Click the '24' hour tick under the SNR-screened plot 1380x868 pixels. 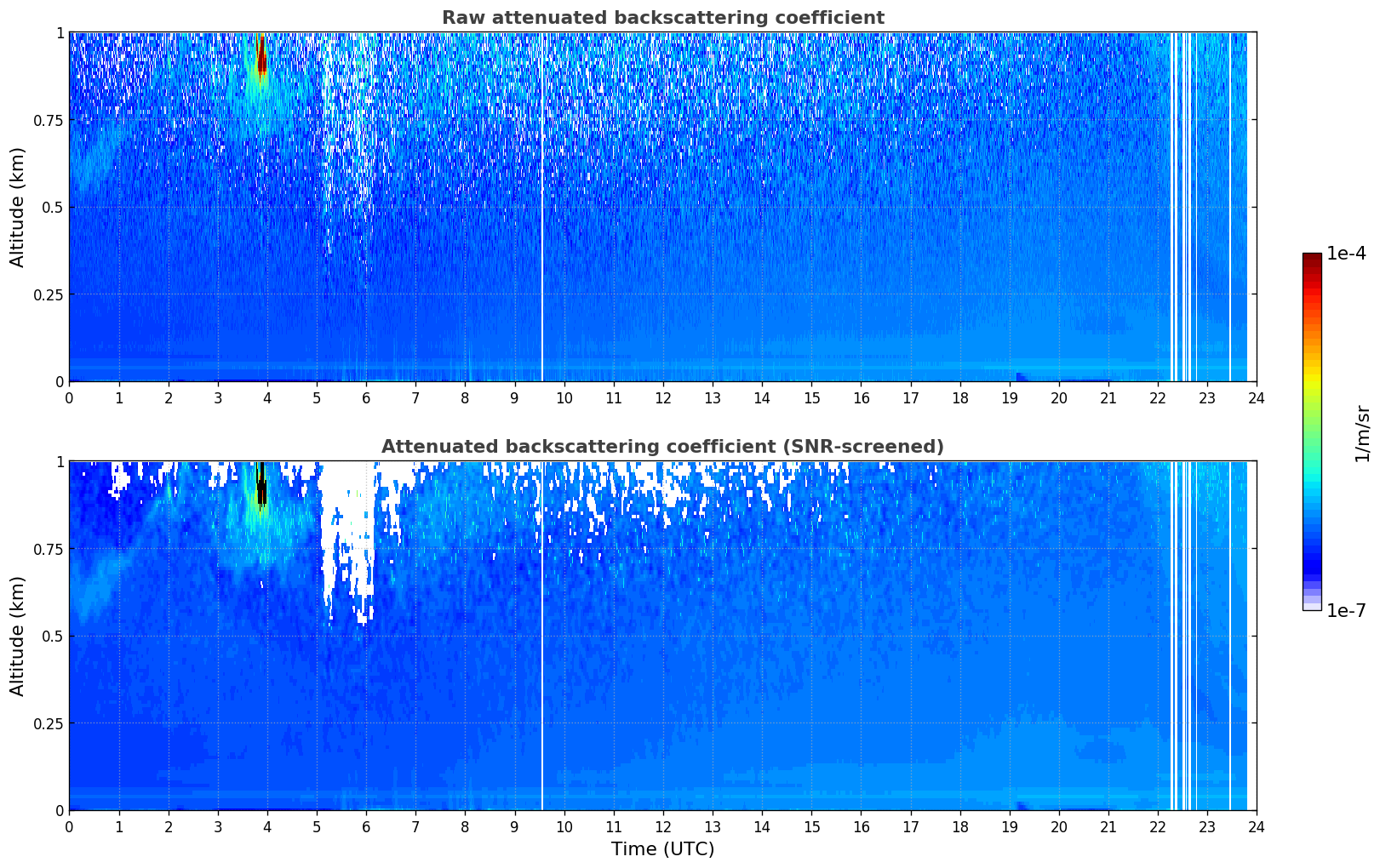pyautogui.click(x=1256, y=826)
